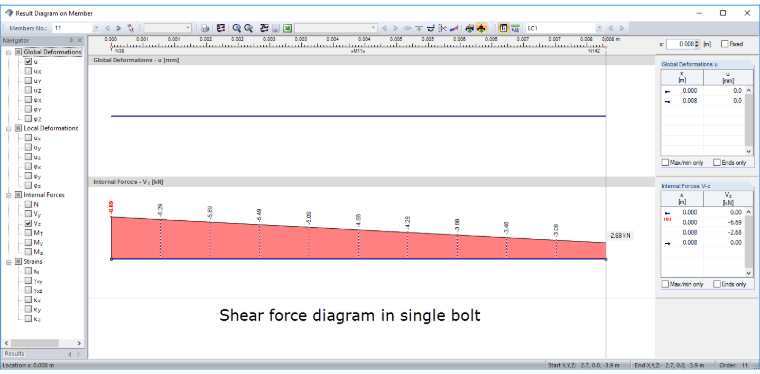Uncheck internal force Vz checkbox
Screen dimensions: 760x374
29,223
